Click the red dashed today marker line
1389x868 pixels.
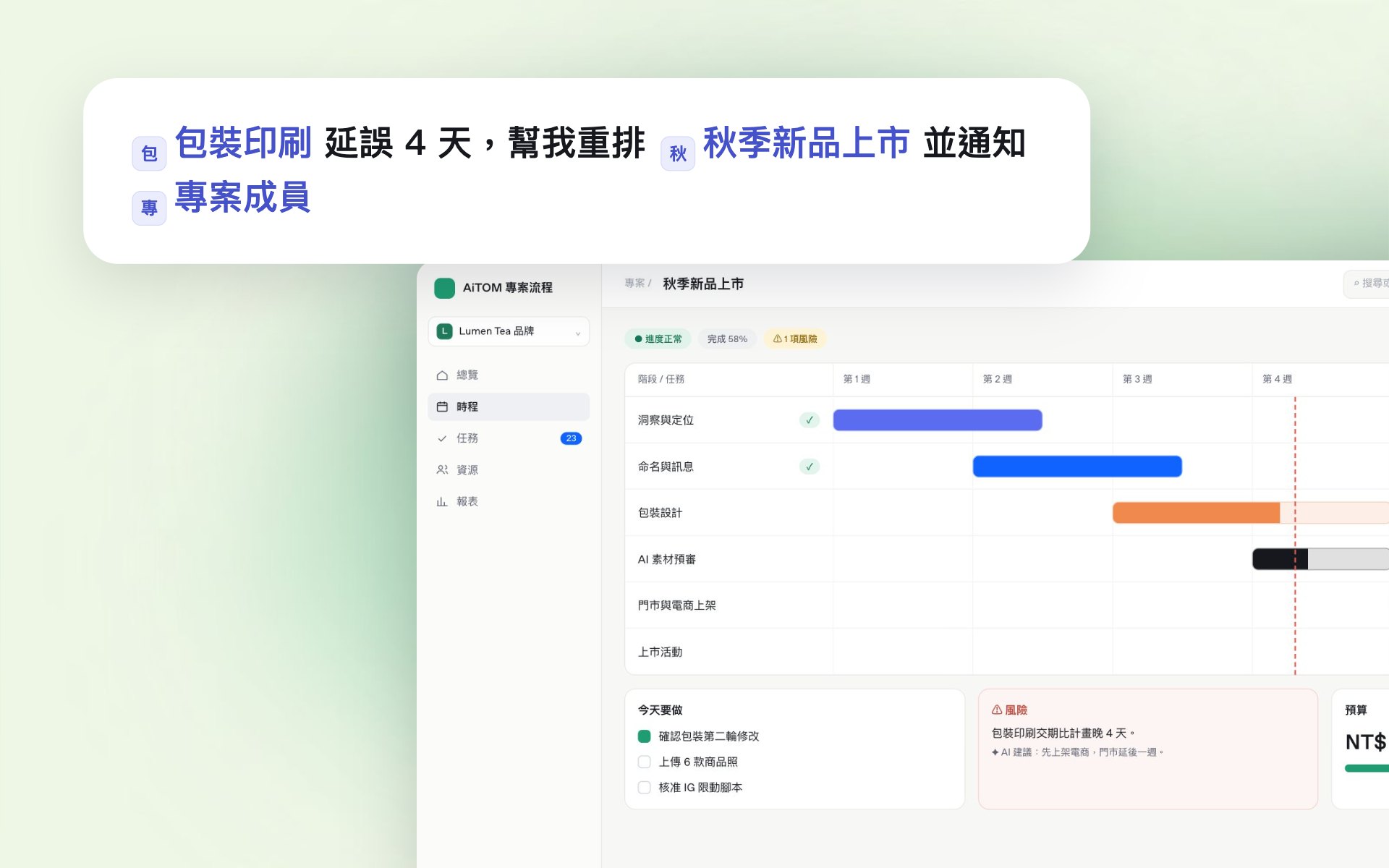[x=1295, y=535]
